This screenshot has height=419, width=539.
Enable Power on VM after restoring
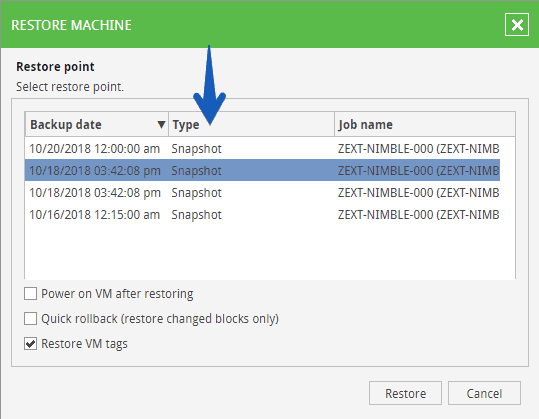[x=31, y=294]
